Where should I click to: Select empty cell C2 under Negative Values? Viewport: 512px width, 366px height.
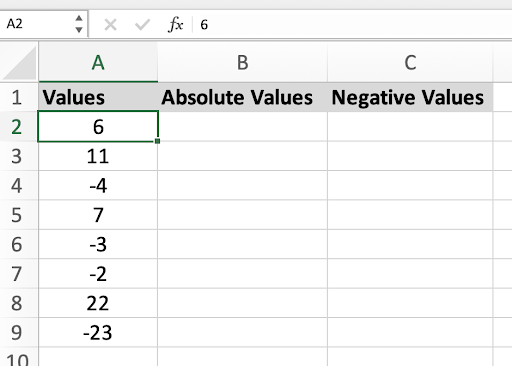point(410,127)
